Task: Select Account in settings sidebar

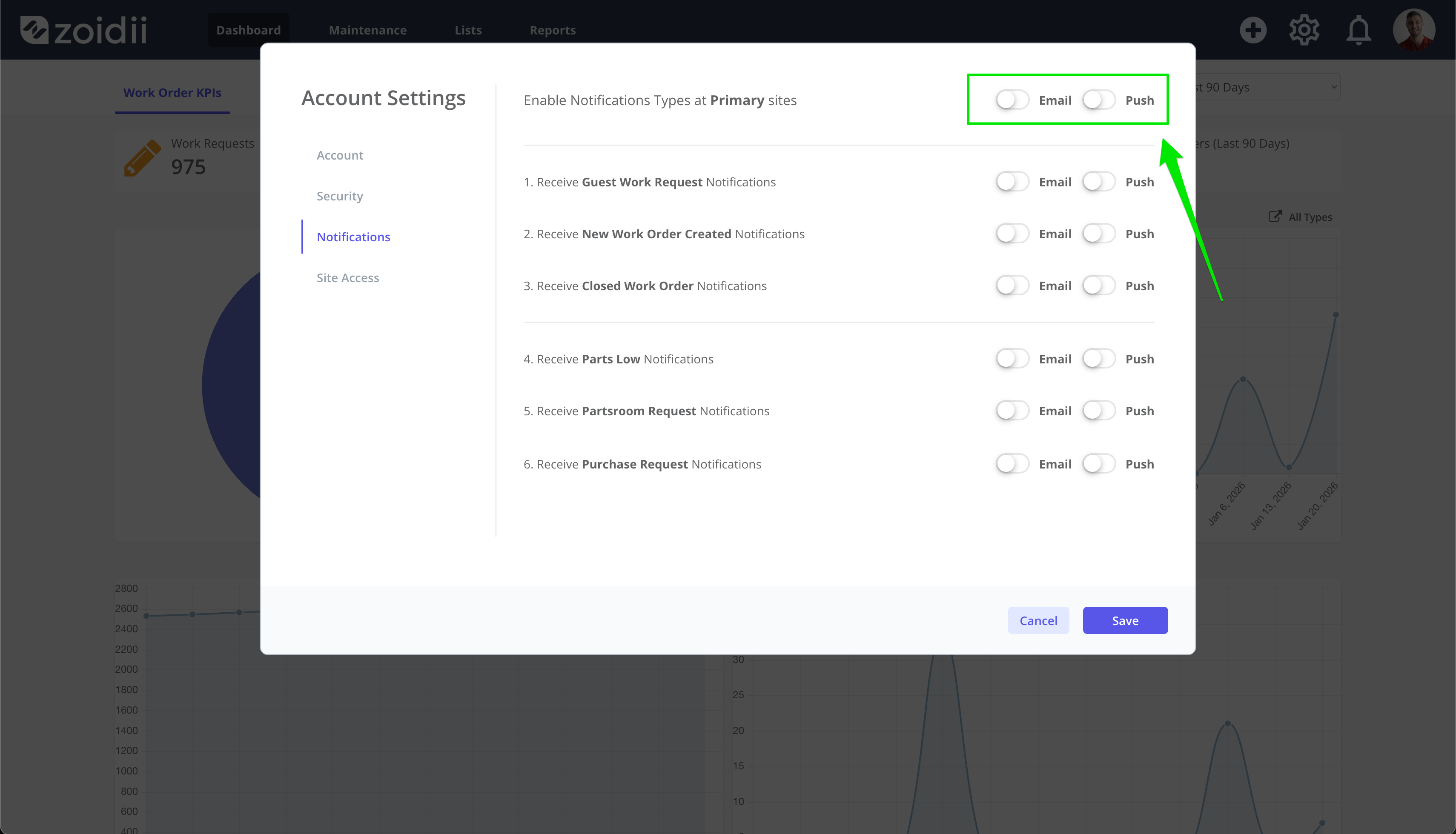Action: coord(340,155)
